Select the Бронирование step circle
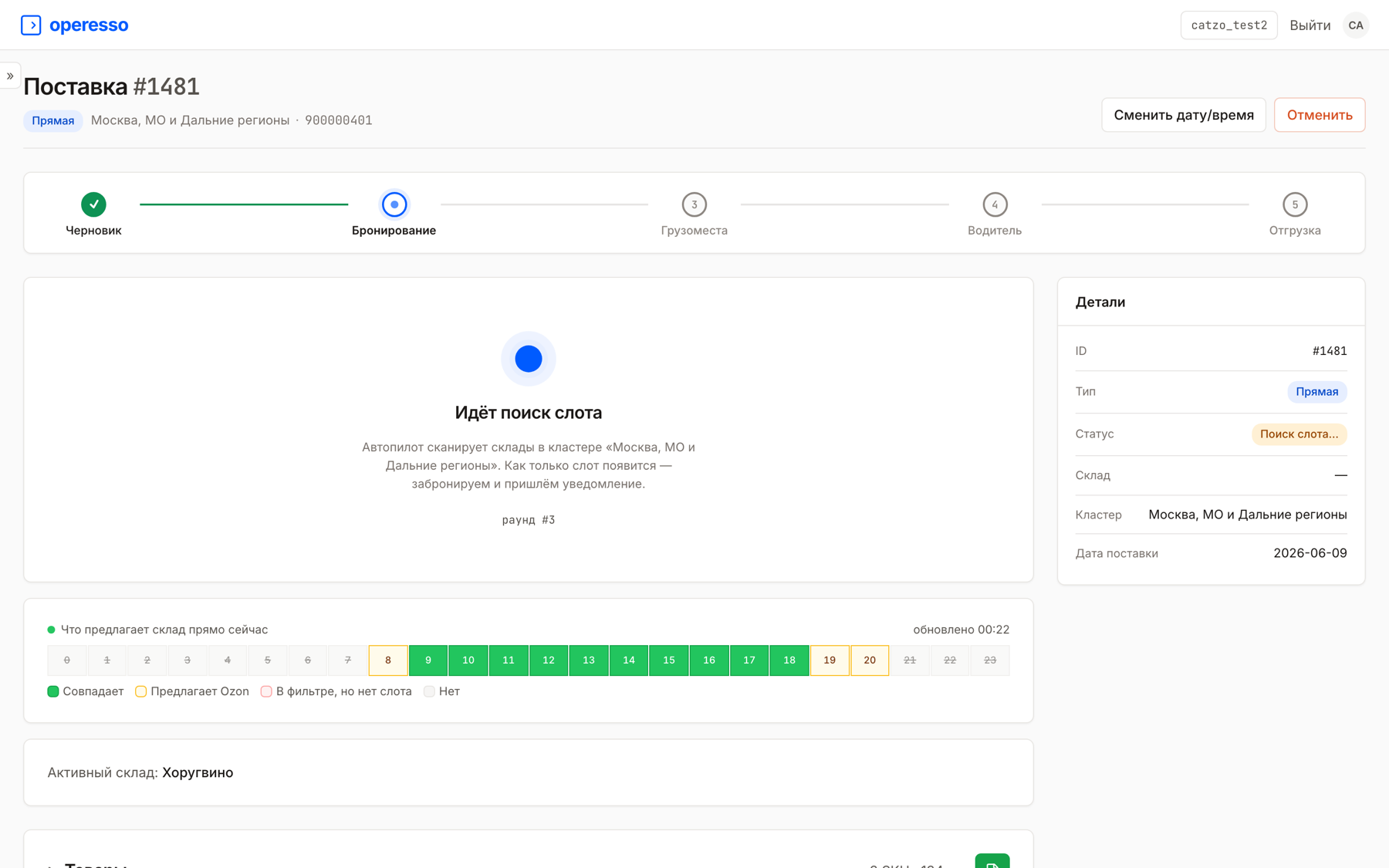The height and width of the screenshot is (868, 1389). click(x=394, y=204)
